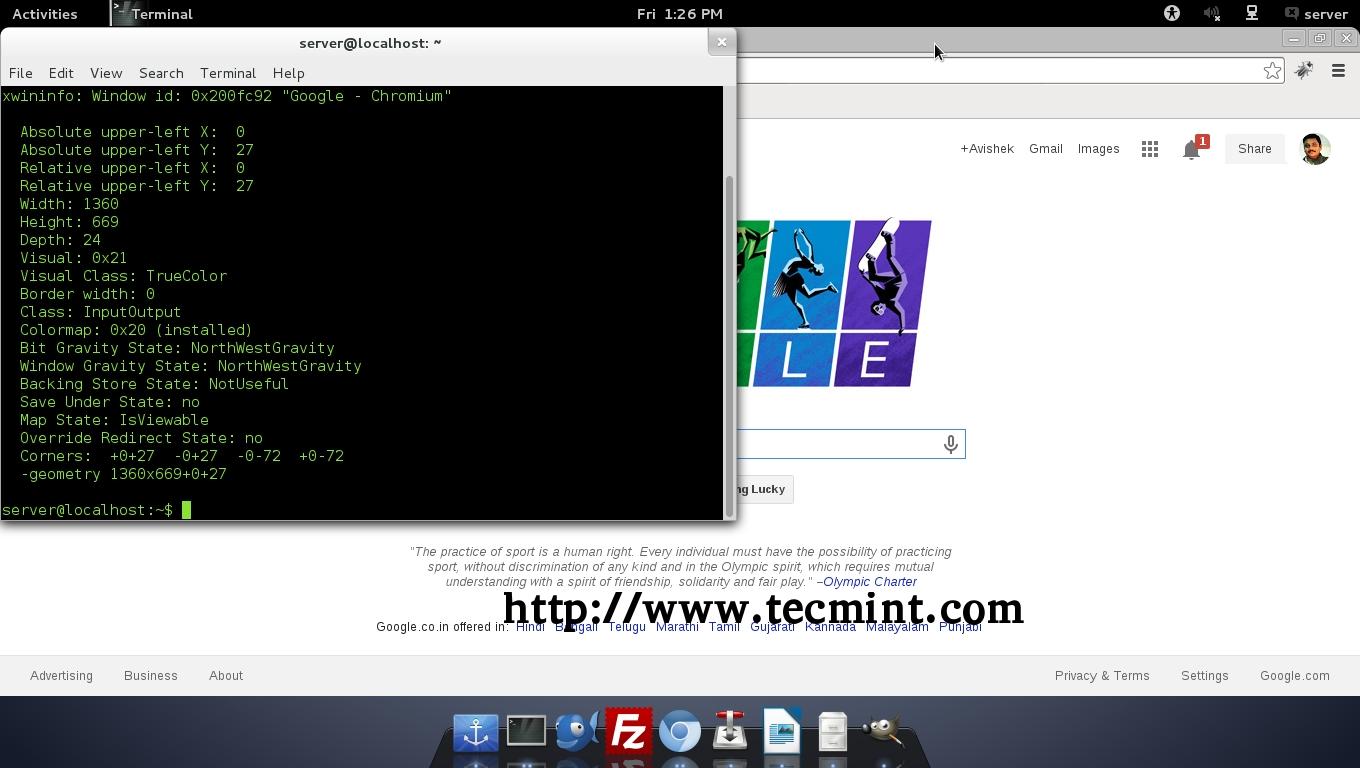This screenshot has height=768, width=1360.
Task: Open the Google apps grid
Action: click(x=1149, y=148)
